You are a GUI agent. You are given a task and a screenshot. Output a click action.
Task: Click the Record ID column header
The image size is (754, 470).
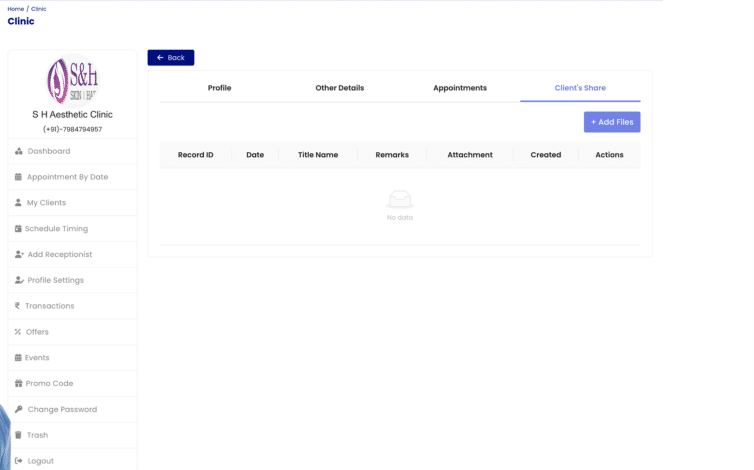pos(195,155)
